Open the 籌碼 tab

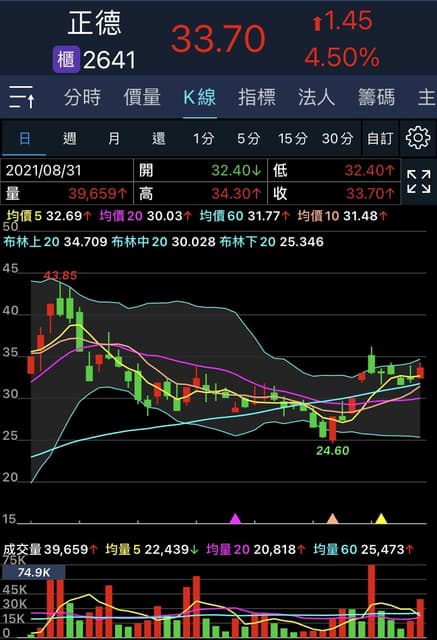[376, 98]
